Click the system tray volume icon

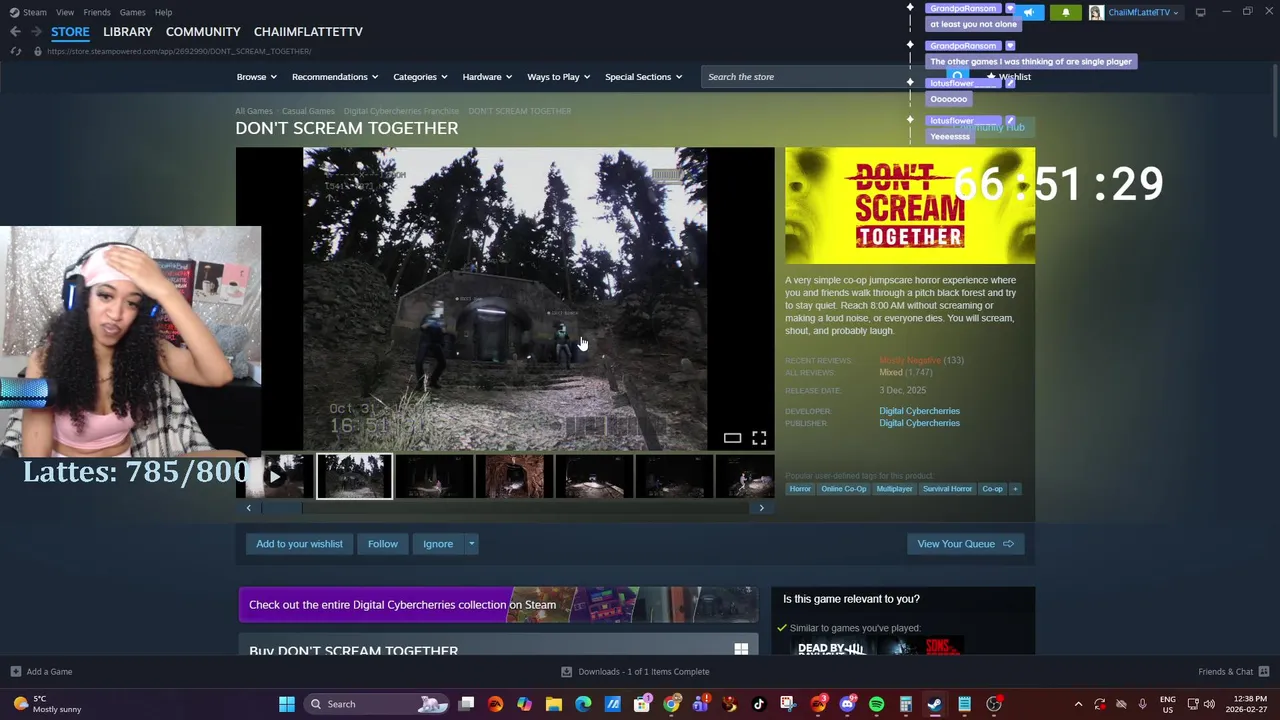tap(1209, 704)
